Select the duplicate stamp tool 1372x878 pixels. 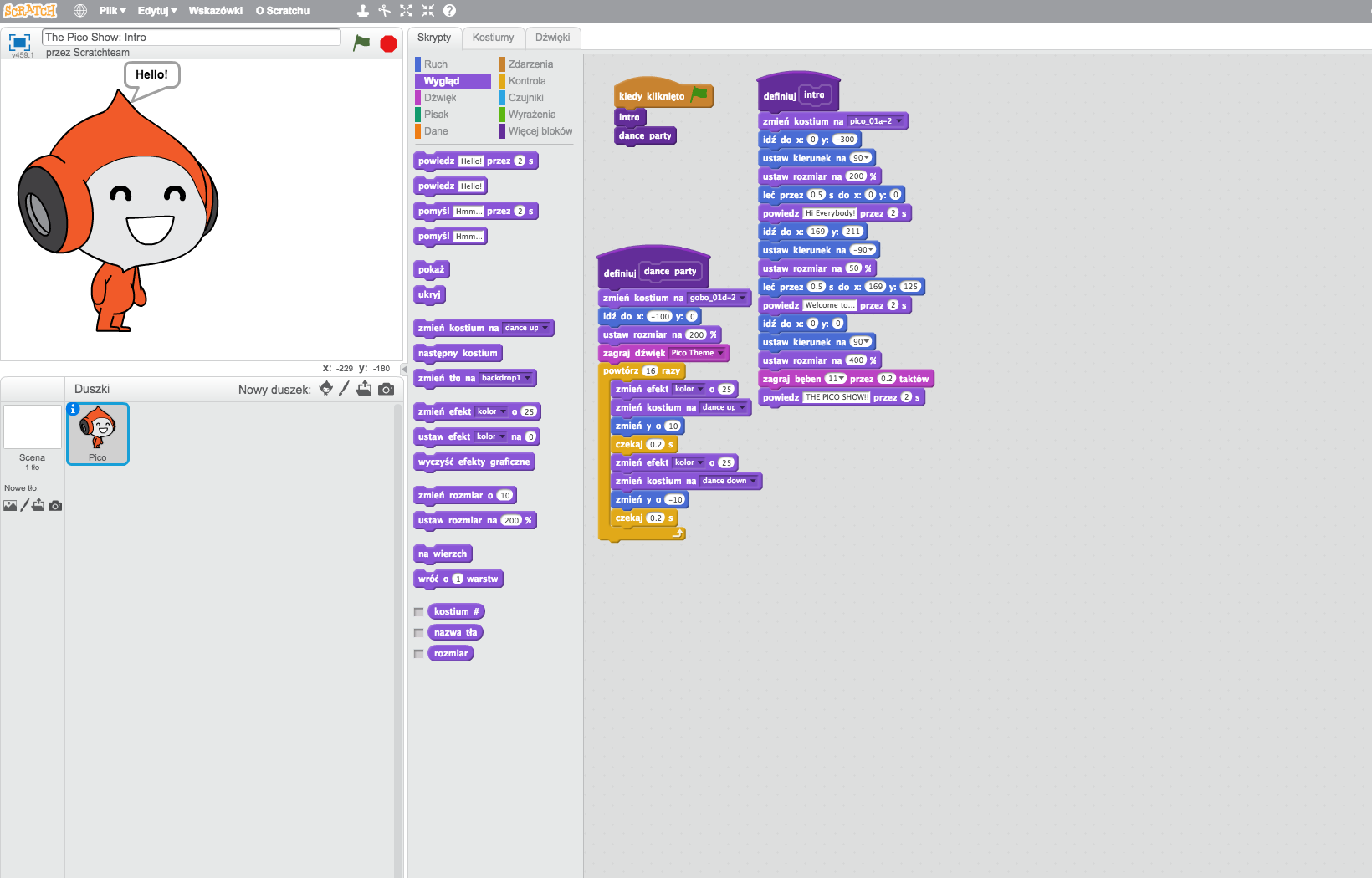362,11
